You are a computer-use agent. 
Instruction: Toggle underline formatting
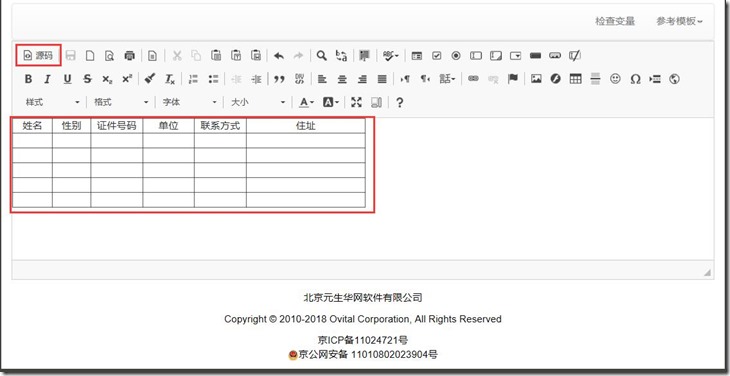(x=68, y=79)
